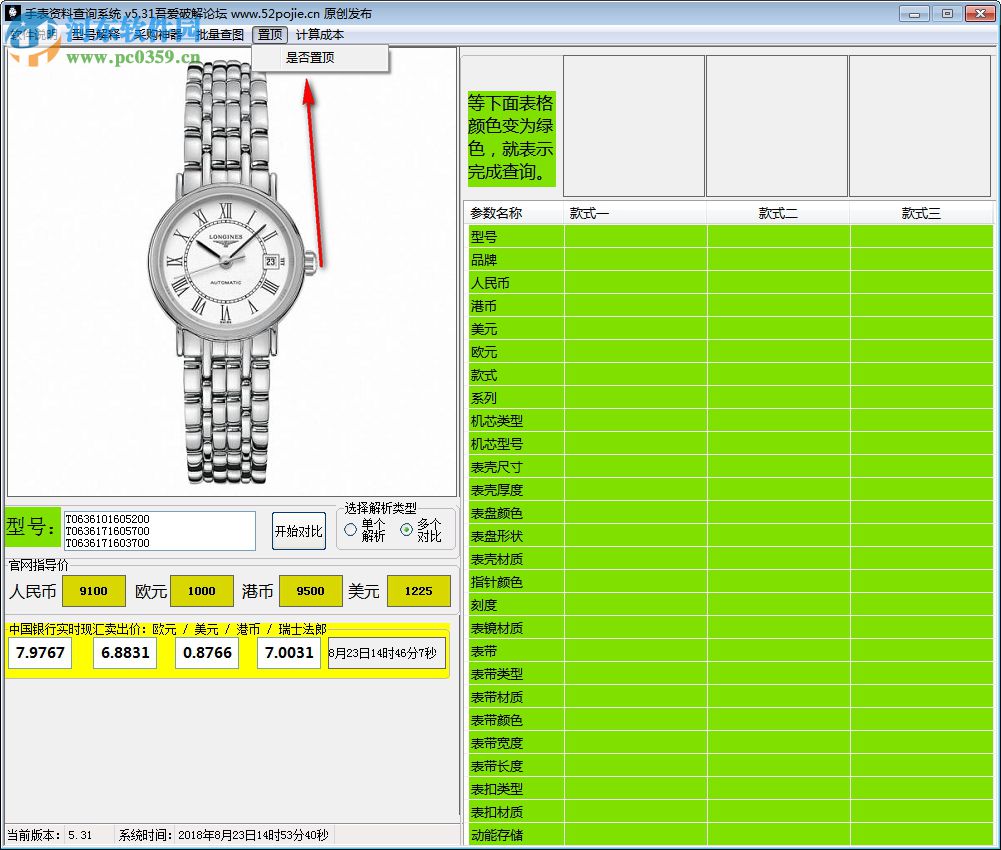Select the 指针颜色 row

[731, 582]
